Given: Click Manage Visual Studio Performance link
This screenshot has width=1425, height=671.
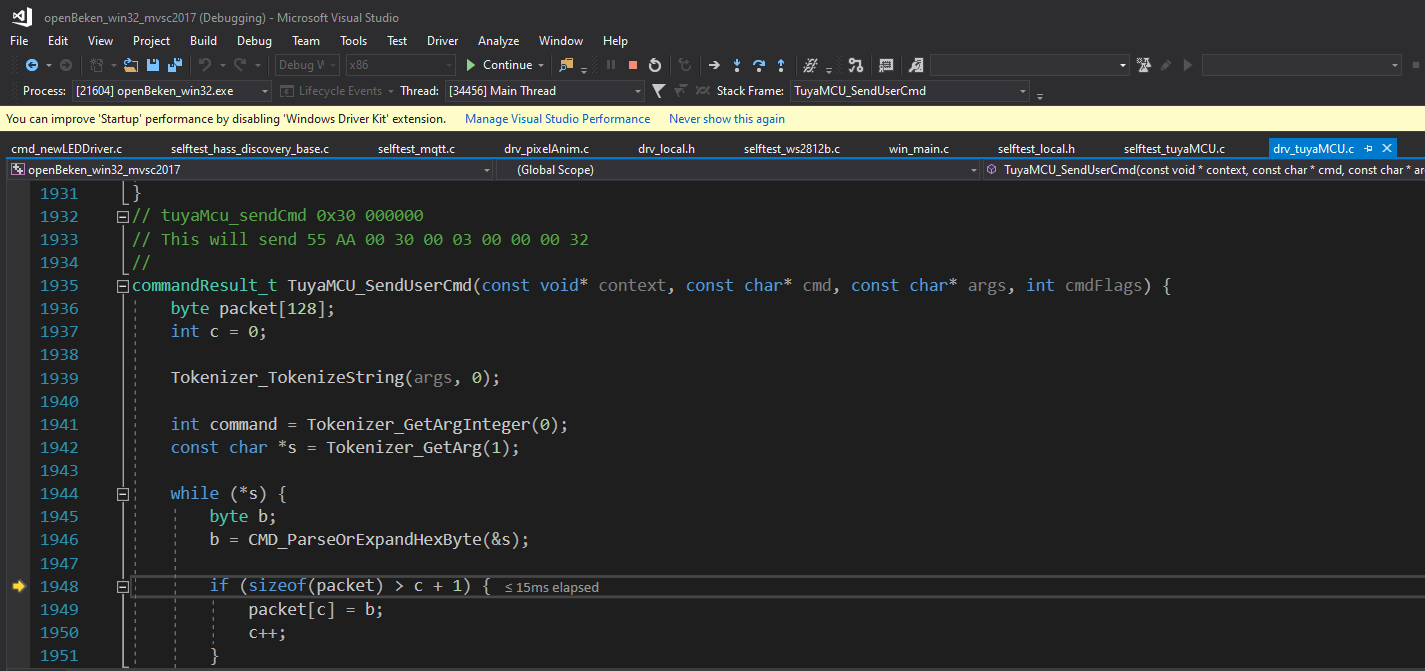Looking at the screenshot, I should pos(557,119).
